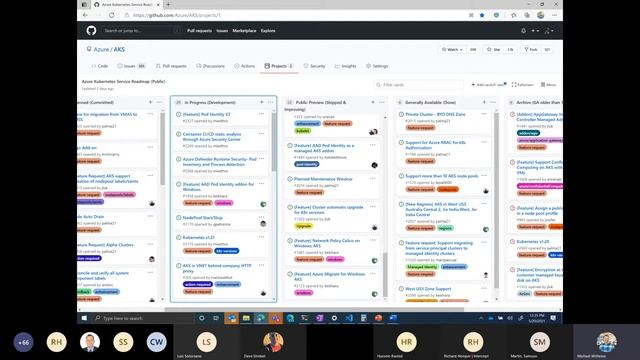The height and width of the screenshot is (360, 640).
Task: Click the In Progress column vertical scrollbar
Action: pyautogui.click(x=274, y=143)
